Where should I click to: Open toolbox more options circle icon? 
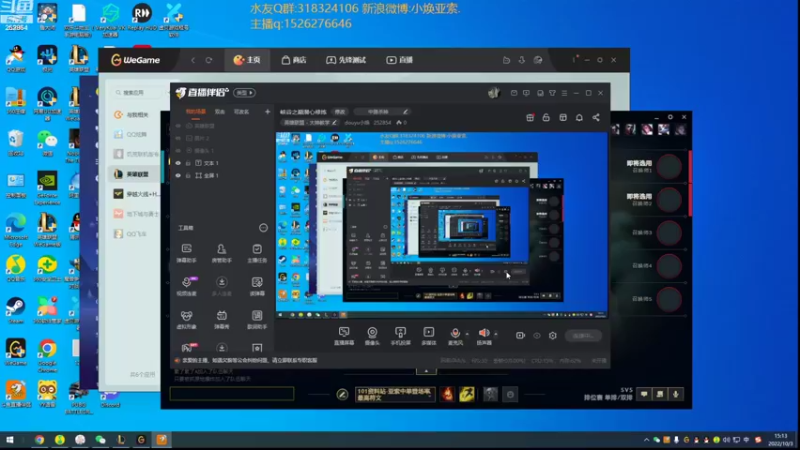[x=263, y=228]
